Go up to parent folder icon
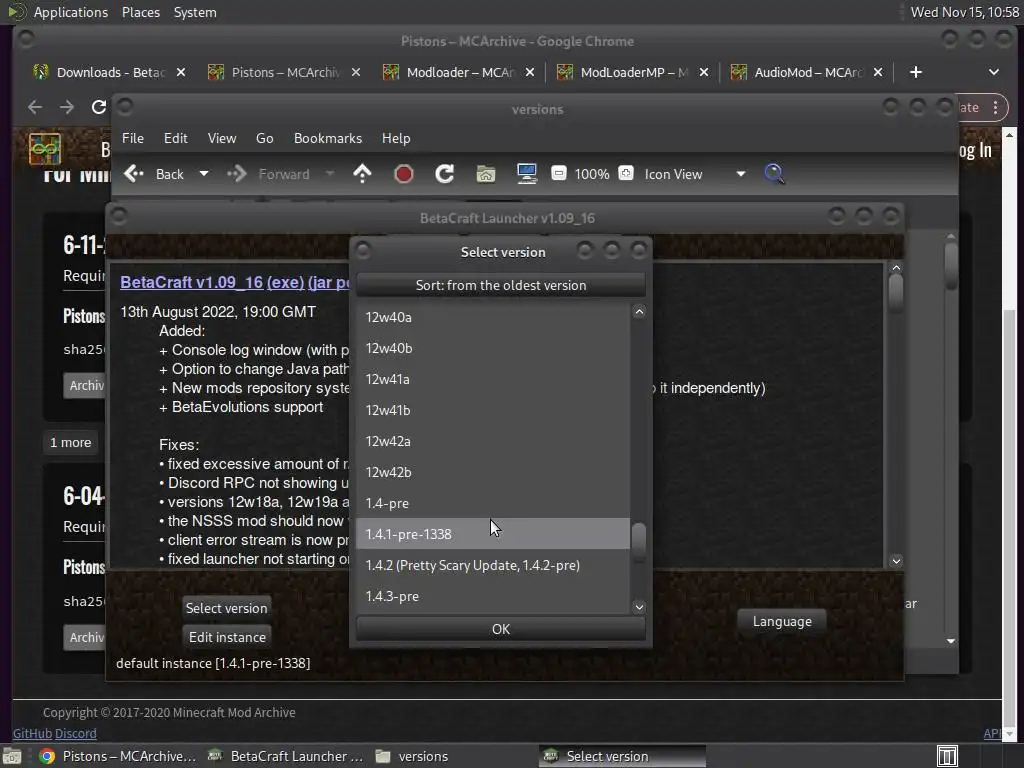 (x=362, y=174)
